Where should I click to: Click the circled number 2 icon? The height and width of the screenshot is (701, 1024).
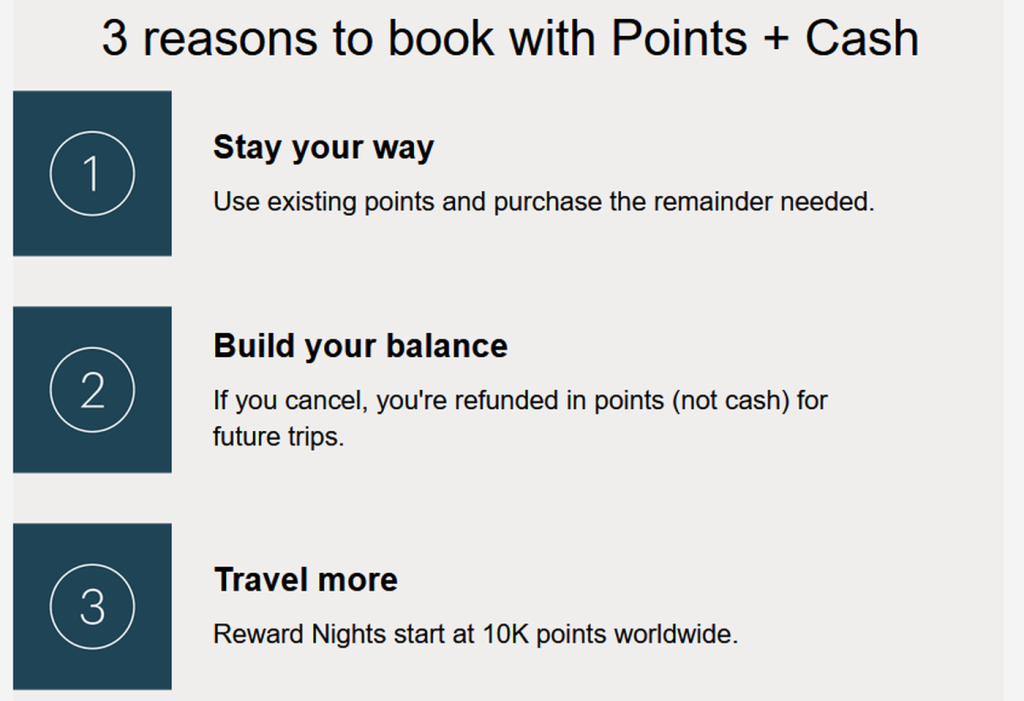click(92, 390)
